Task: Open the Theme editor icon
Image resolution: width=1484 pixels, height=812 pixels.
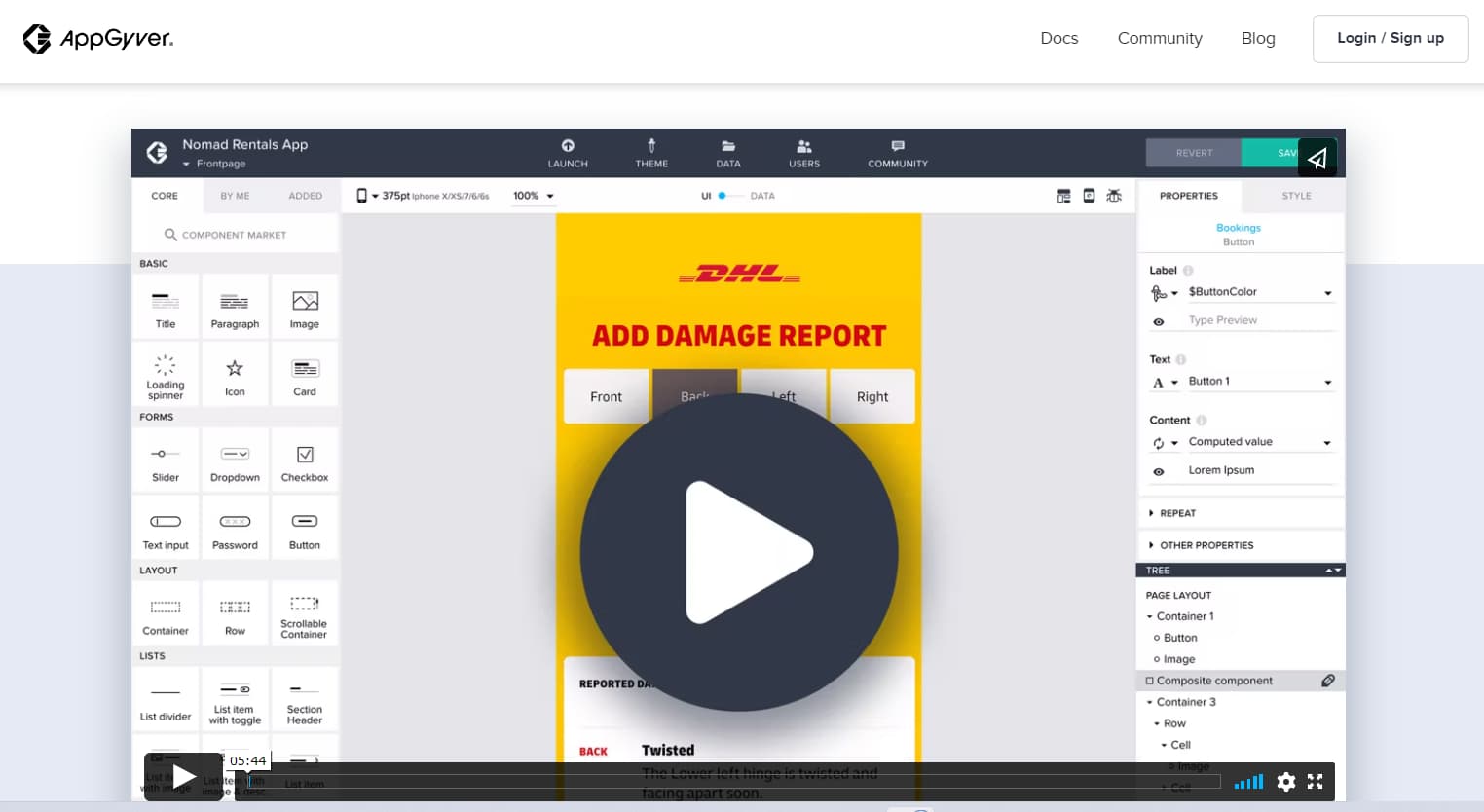Action: coord(651,147)
